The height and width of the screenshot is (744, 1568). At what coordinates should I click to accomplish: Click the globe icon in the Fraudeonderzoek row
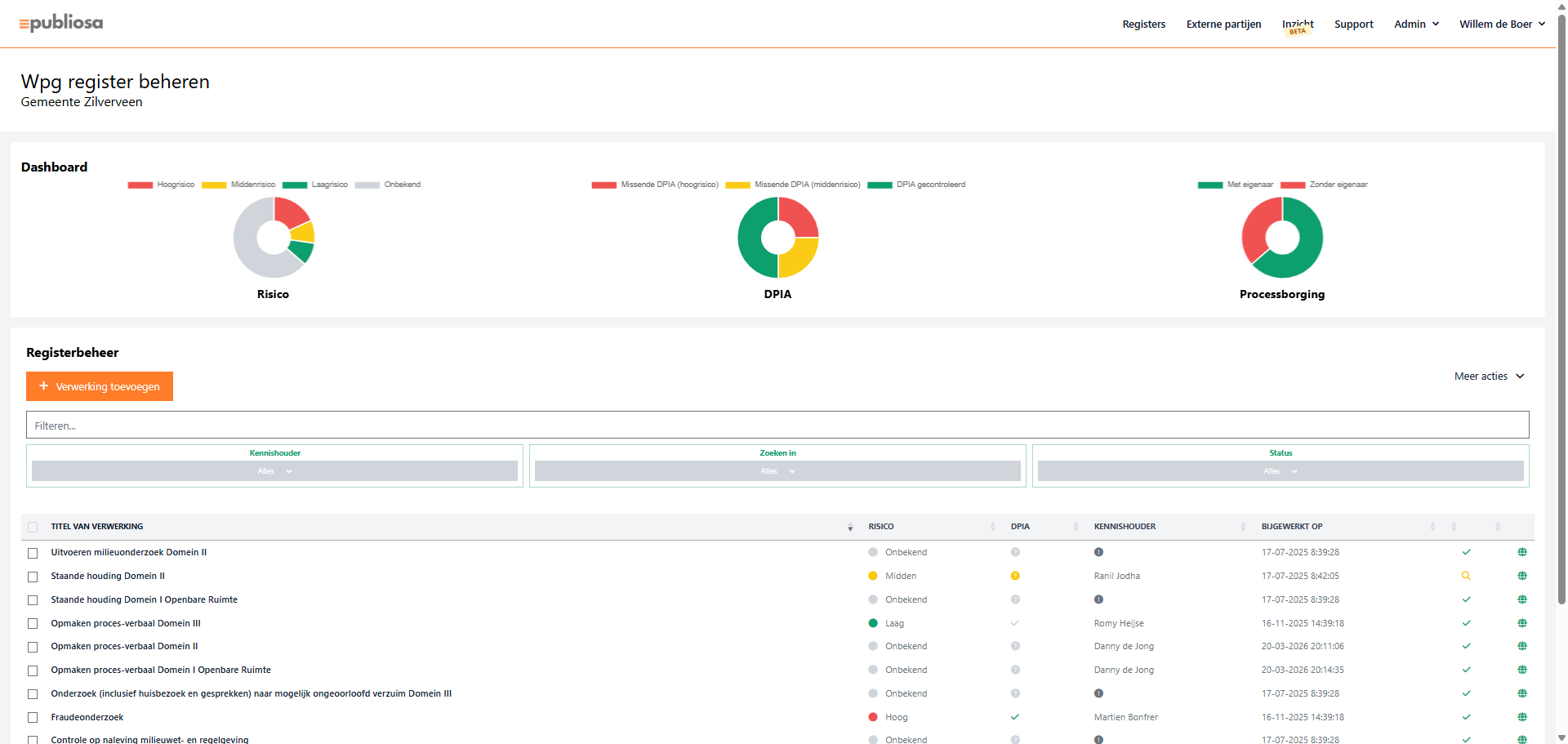1521,717
